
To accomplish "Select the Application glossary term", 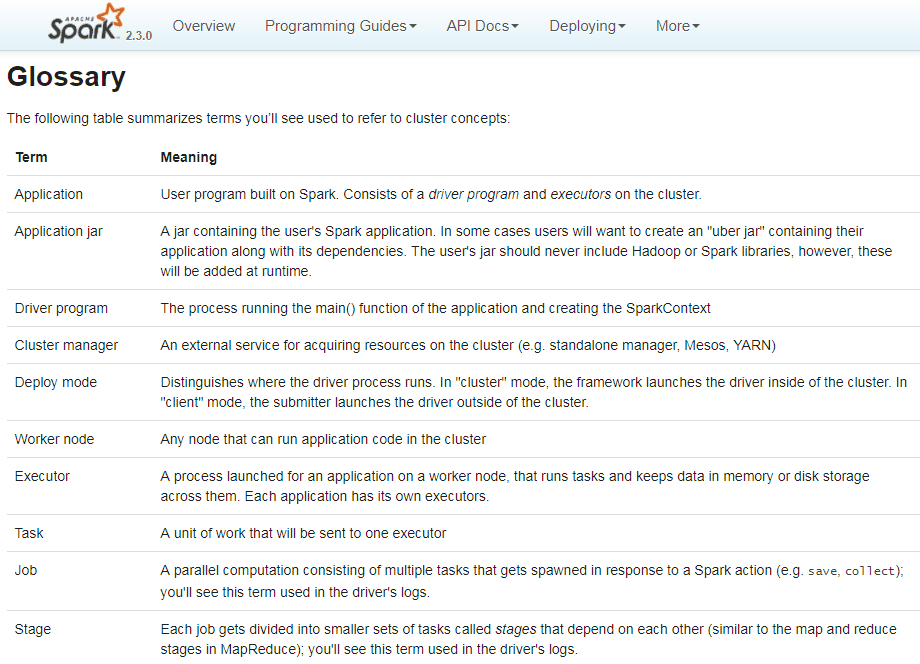I will (x=48, y=194).
